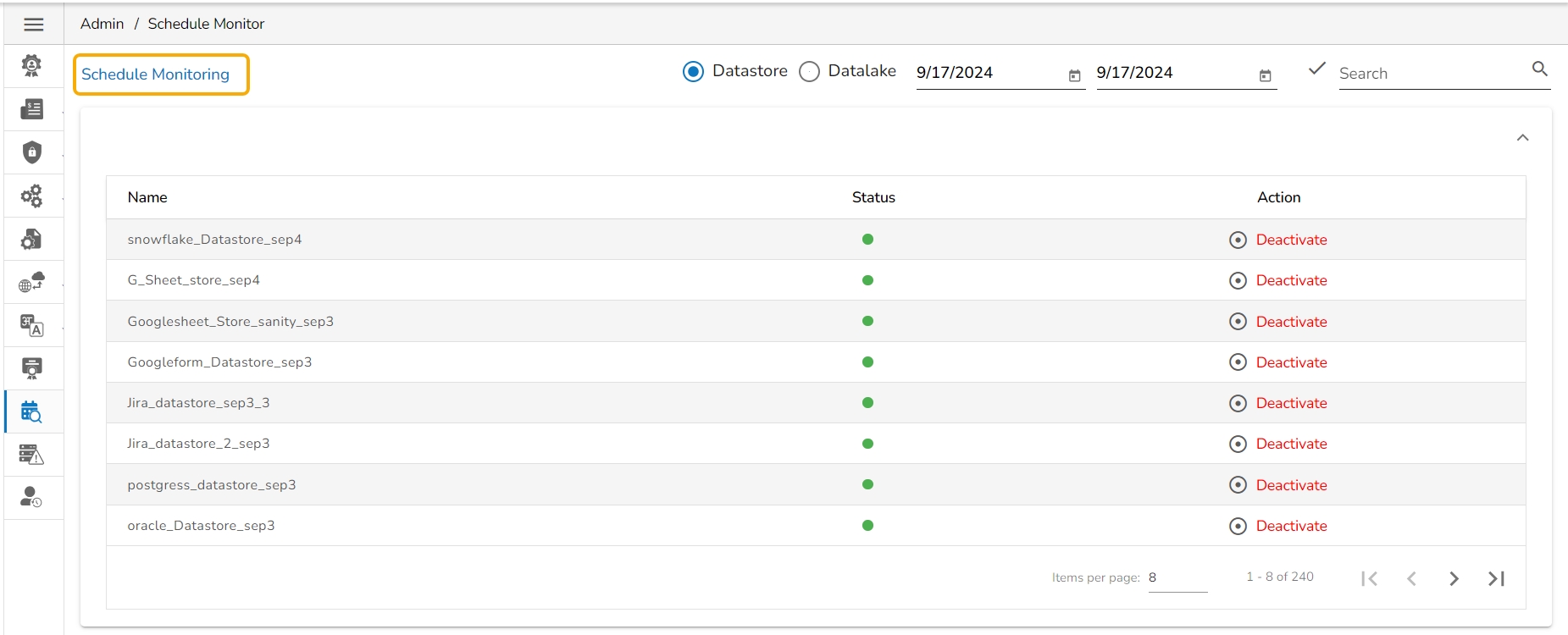Click the search magnifier icon
The height and width of the screenshot is (635, 1568).
pos(1539,69)
